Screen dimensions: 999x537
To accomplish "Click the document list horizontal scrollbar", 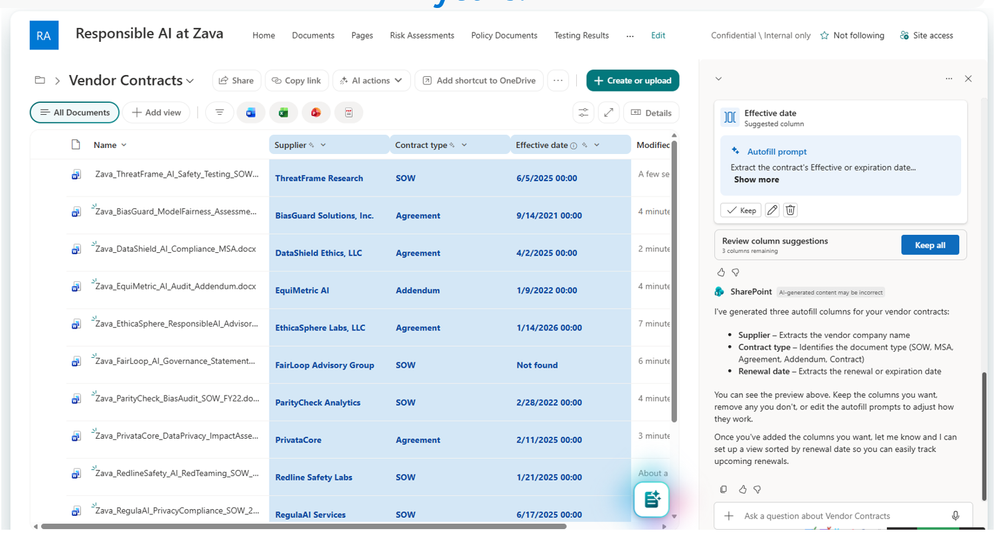I will [x=304, y=527].
